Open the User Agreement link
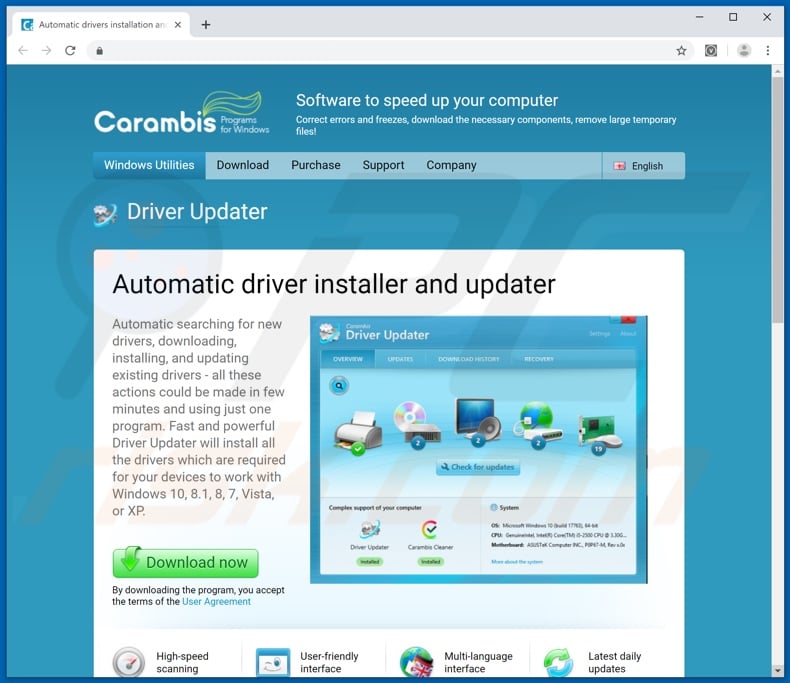The width and height of the screenshot is (790, 683). [x=216, y=601]
